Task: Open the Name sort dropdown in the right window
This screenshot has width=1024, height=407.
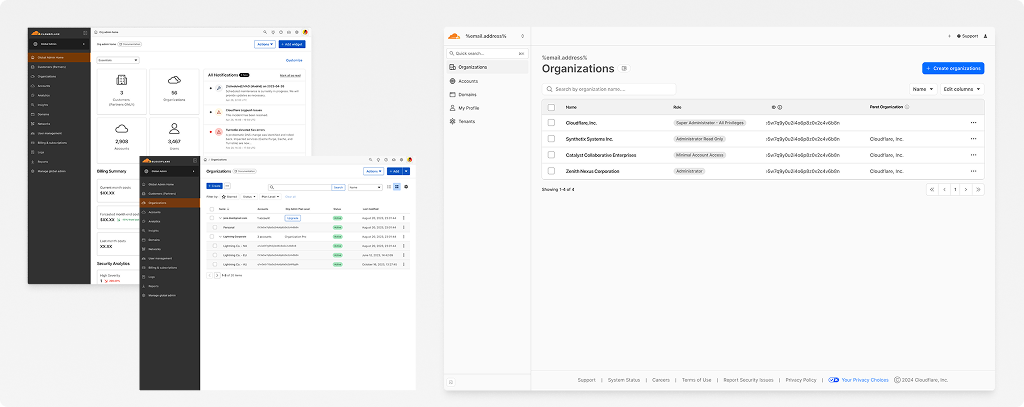Action: (x=923, y=89)
